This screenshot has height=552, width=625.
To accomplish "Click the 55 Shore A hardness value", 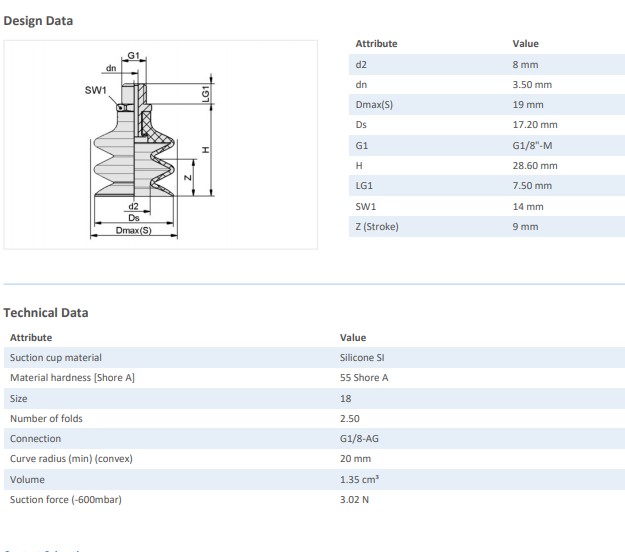I will [362, 377].
